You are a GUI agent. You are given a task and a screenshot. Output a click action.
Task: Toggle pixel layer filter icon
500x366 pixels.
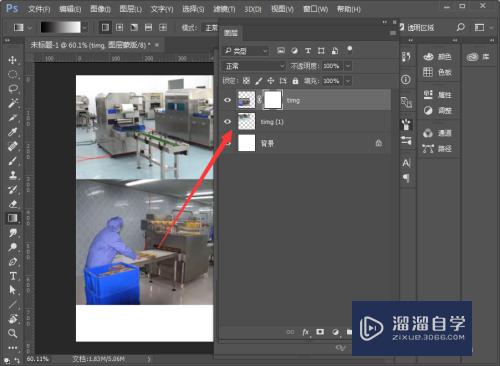click(x=281, y=51)
